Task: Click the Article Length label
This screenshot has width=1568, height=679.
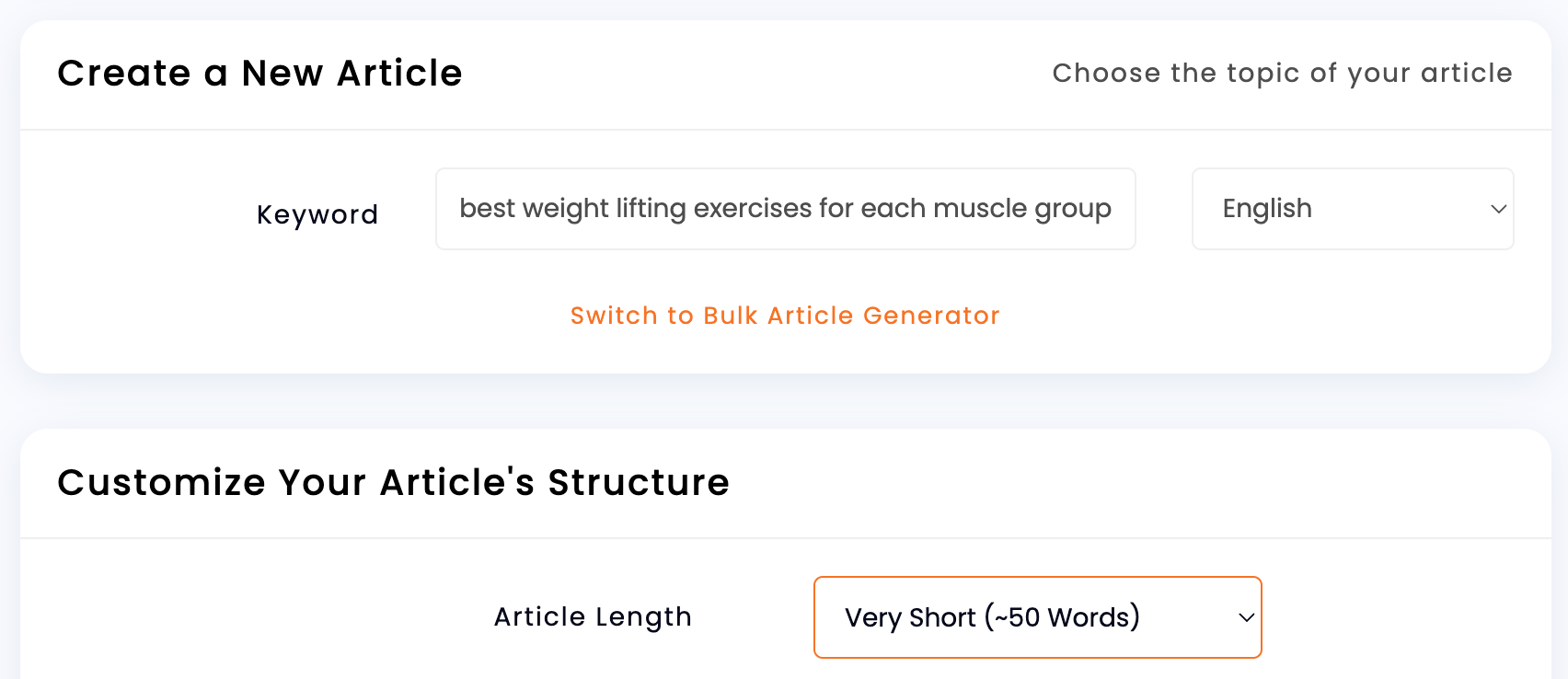Action: 593,617
